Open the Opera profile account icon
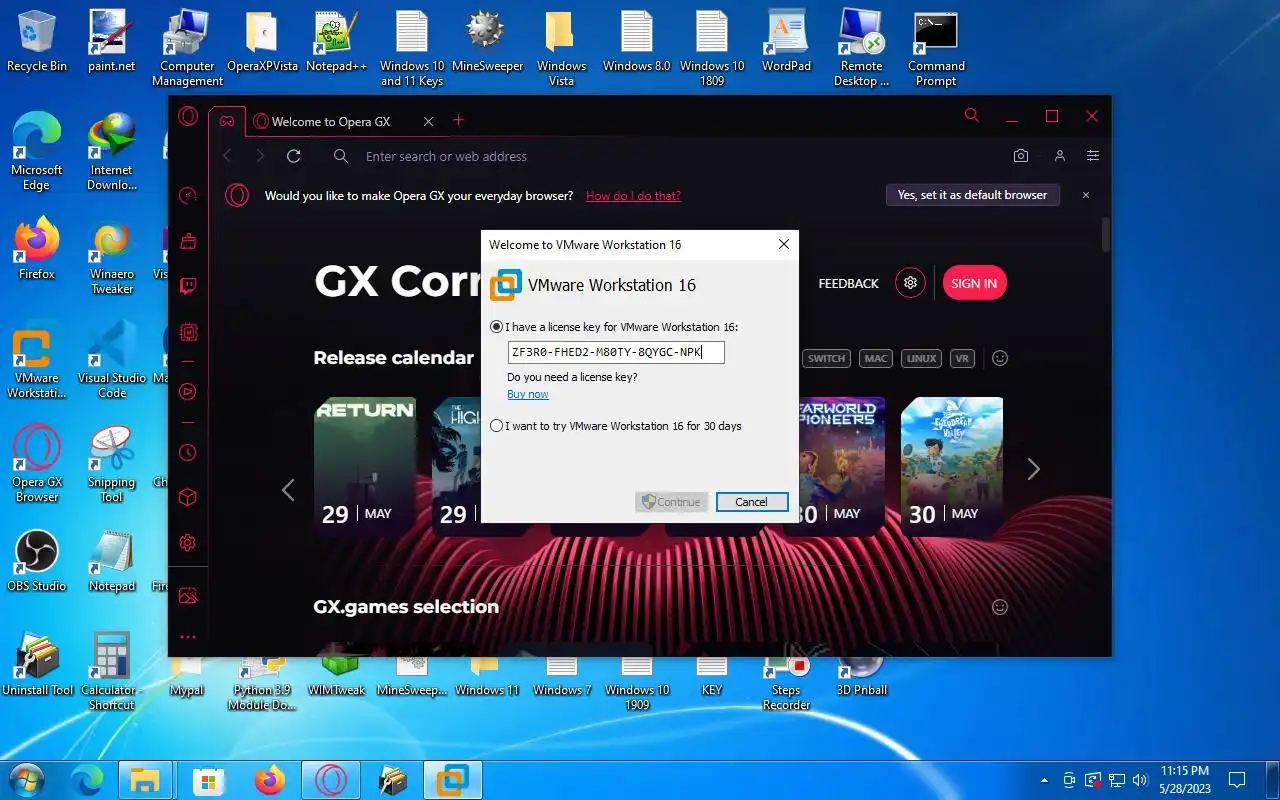The width and height of the screenshot is (1280, 800). (1059, 156)
